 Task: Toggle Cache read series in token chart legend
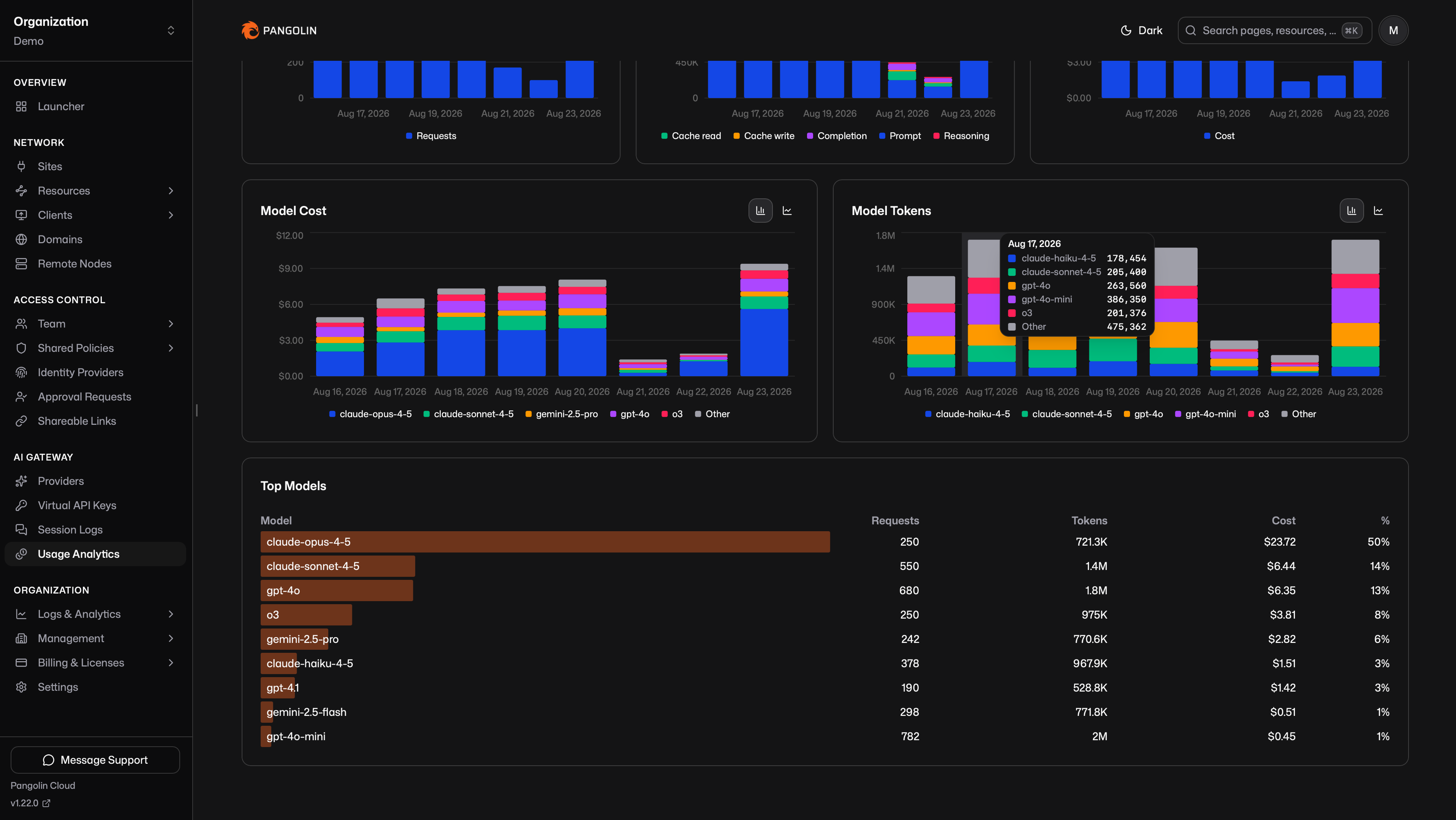tap(691, 136)
